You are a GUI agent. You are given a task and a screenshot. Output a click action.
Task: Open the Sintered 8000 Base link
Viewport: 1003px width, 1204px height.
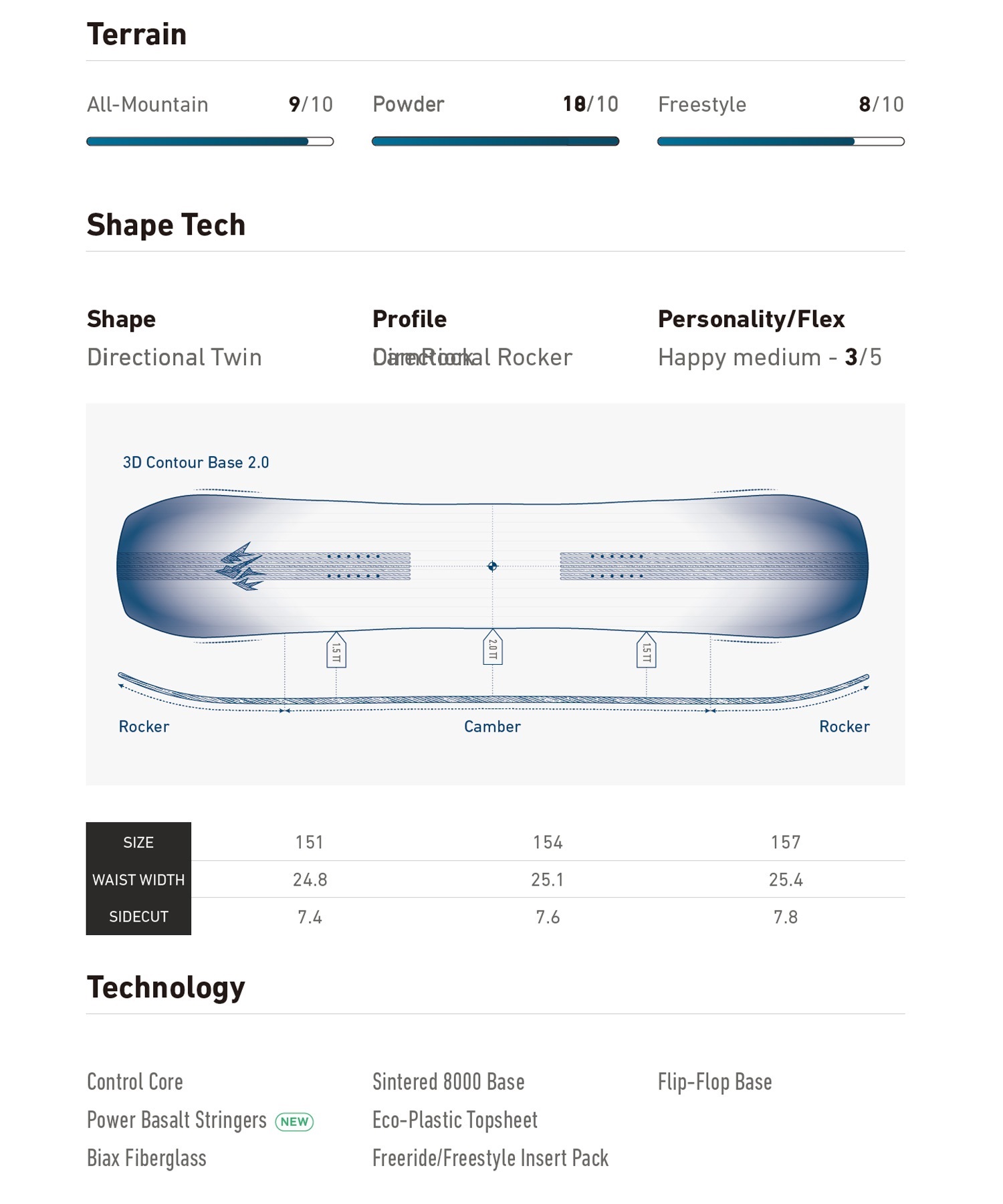[x=448, y=1082]
